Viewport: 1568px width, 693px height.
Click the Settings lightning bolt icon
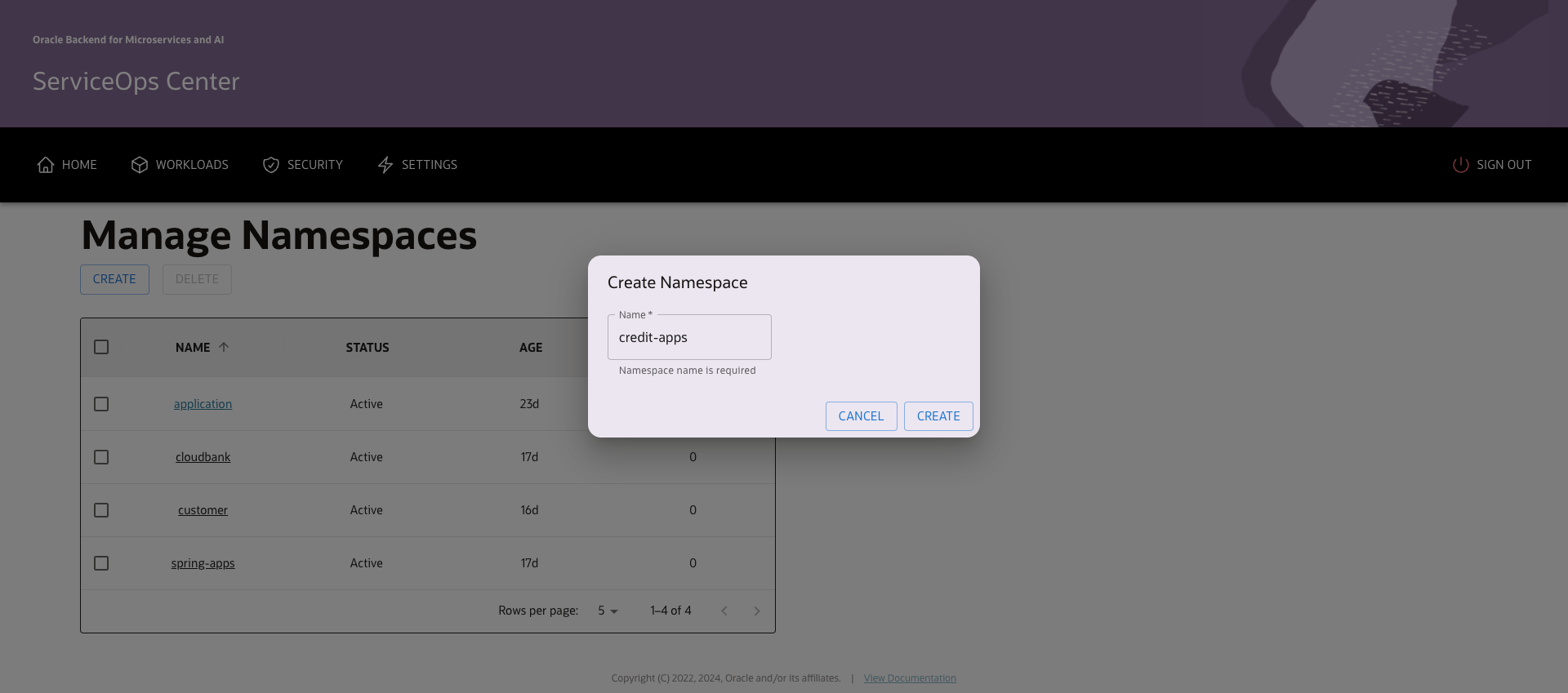tap(385, 165)
